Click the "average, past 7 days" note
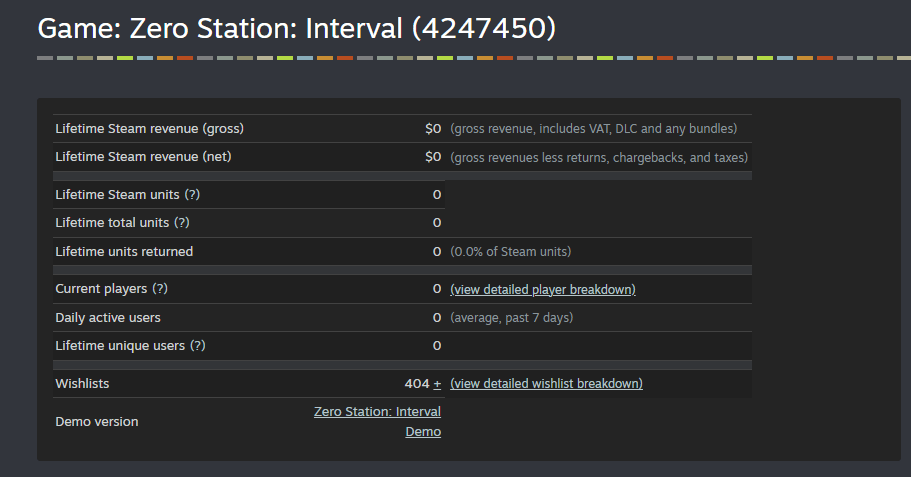Viewport: 911px width, 477px height. coord(511,318)
